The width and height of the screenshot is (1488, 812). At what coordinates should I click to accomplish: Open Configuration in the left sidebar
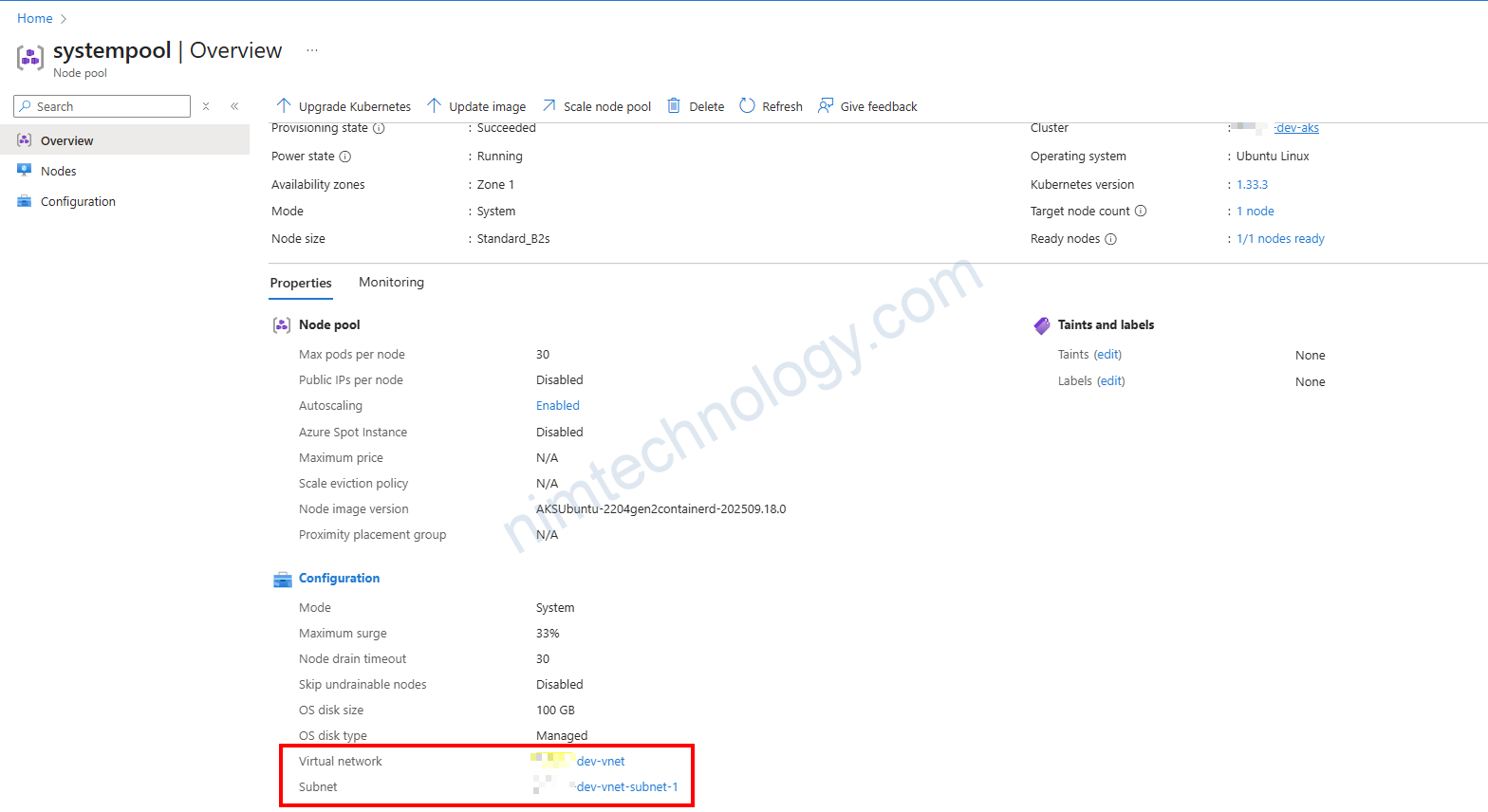(x=78, y=201)
